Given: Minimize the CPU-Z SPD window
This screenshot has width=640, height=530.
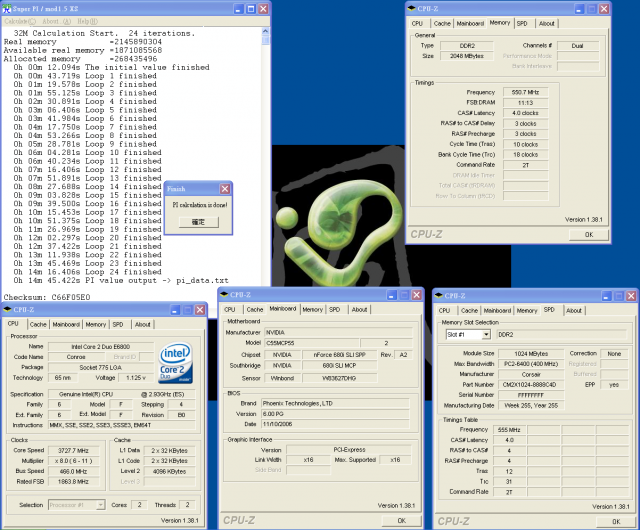Looking at the screenshot, I should tap(606, 296).
